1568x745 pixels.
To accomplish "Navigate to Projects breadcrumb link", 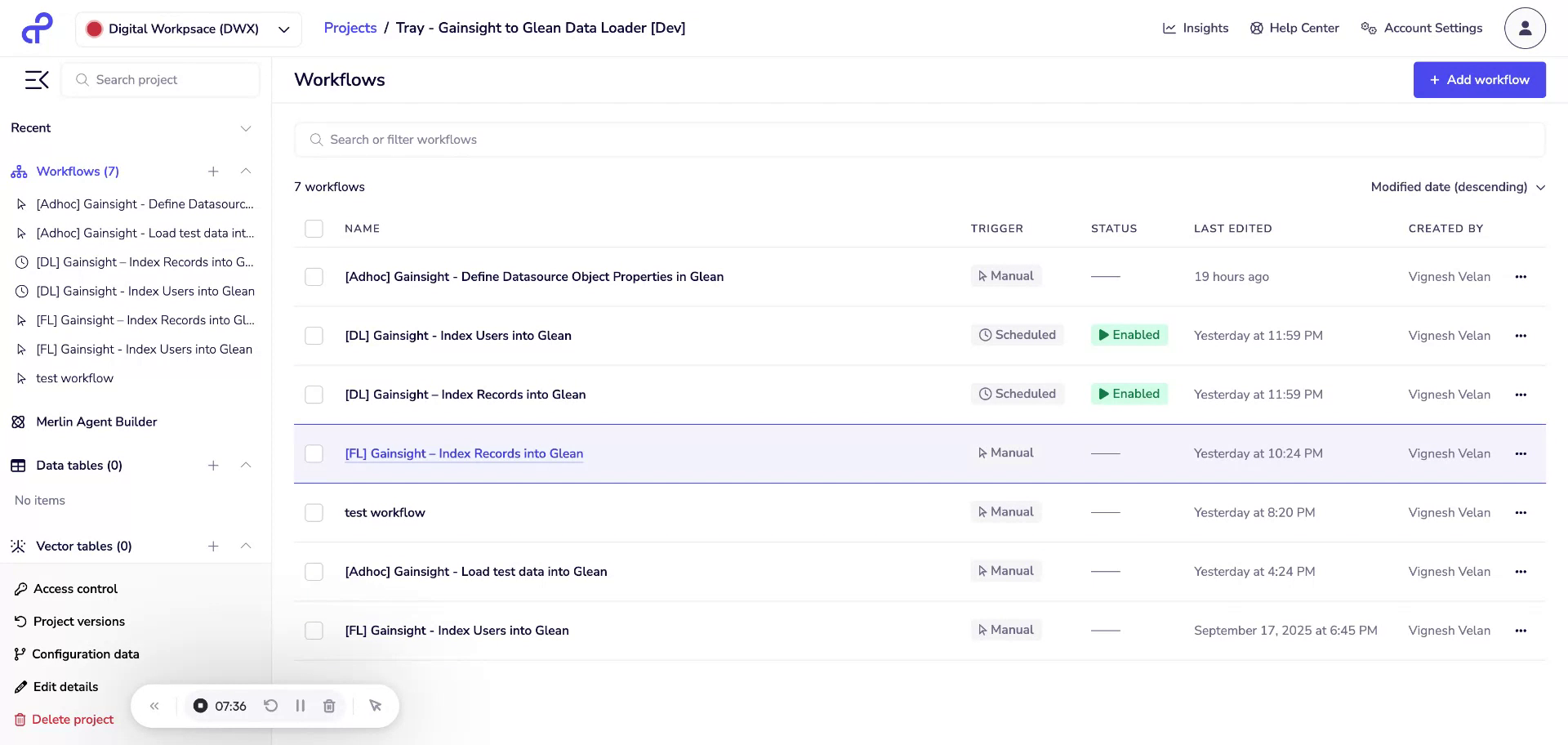I will pyautogui.click(x=350, y=27).
